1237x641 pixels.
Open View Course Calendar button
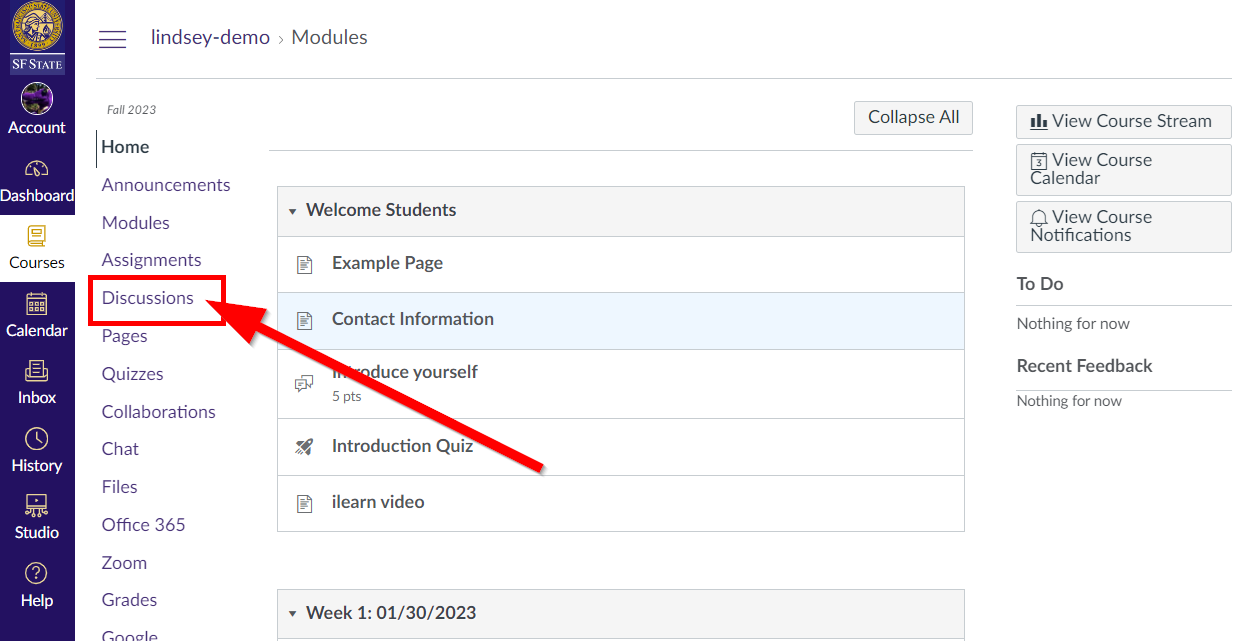pos(1124,169)
